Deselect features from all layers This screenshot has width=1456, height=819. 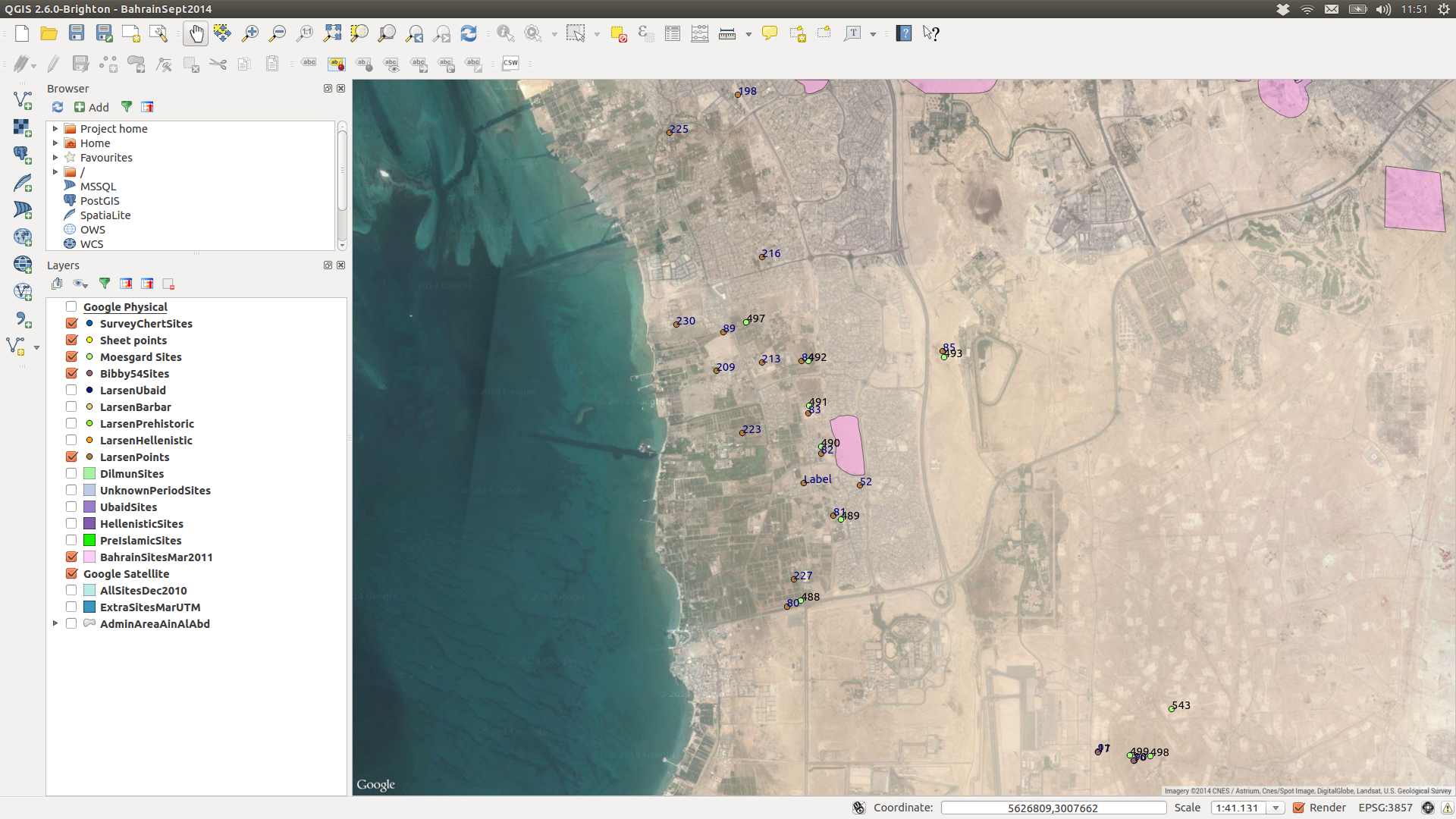(618, 33)
